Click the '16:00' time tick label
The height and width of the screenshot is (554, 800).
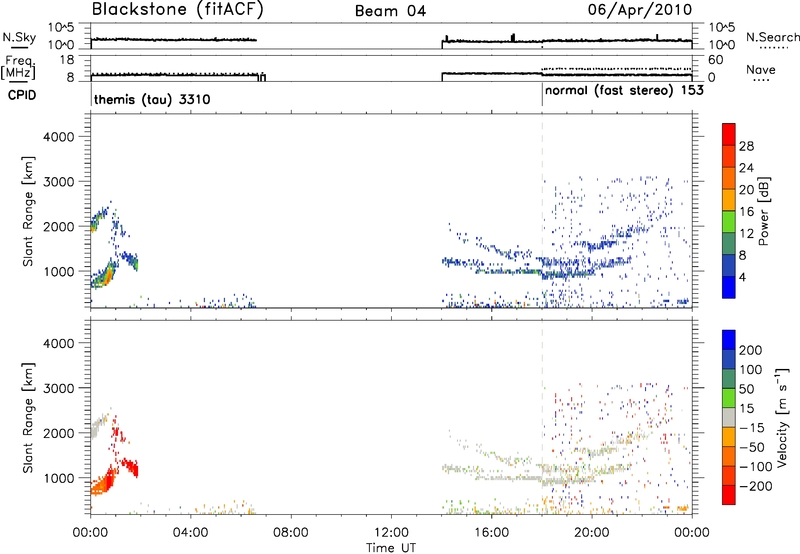pos(491,533)
